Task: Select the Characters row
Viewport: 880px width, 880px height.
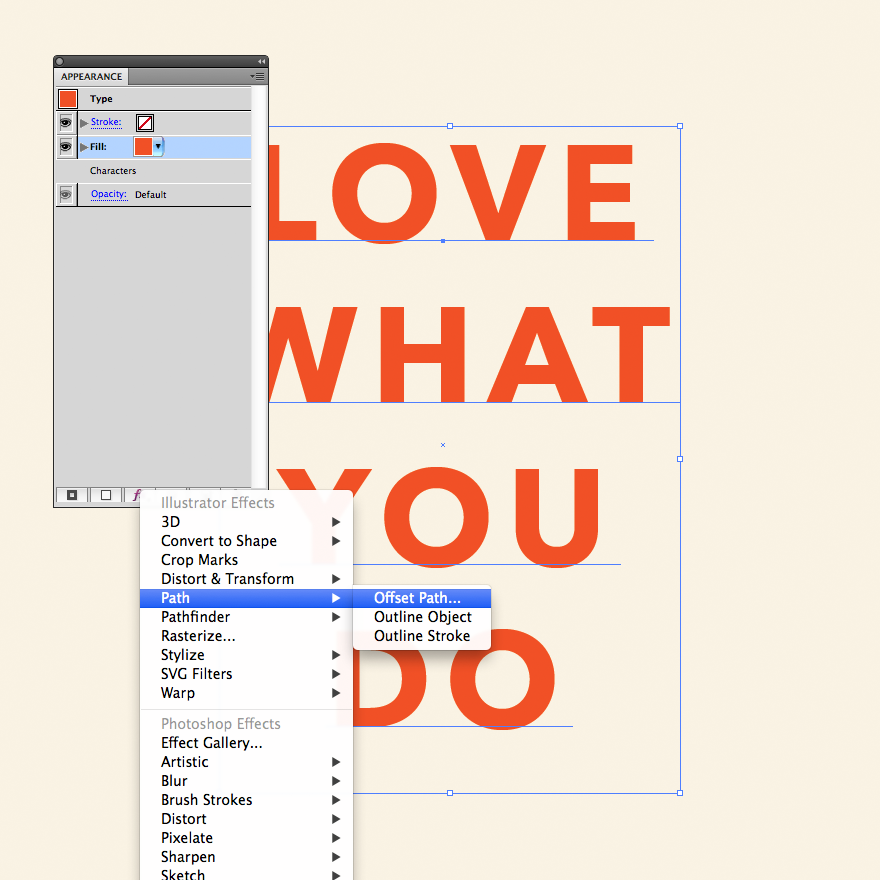Action: coord(154,171)
